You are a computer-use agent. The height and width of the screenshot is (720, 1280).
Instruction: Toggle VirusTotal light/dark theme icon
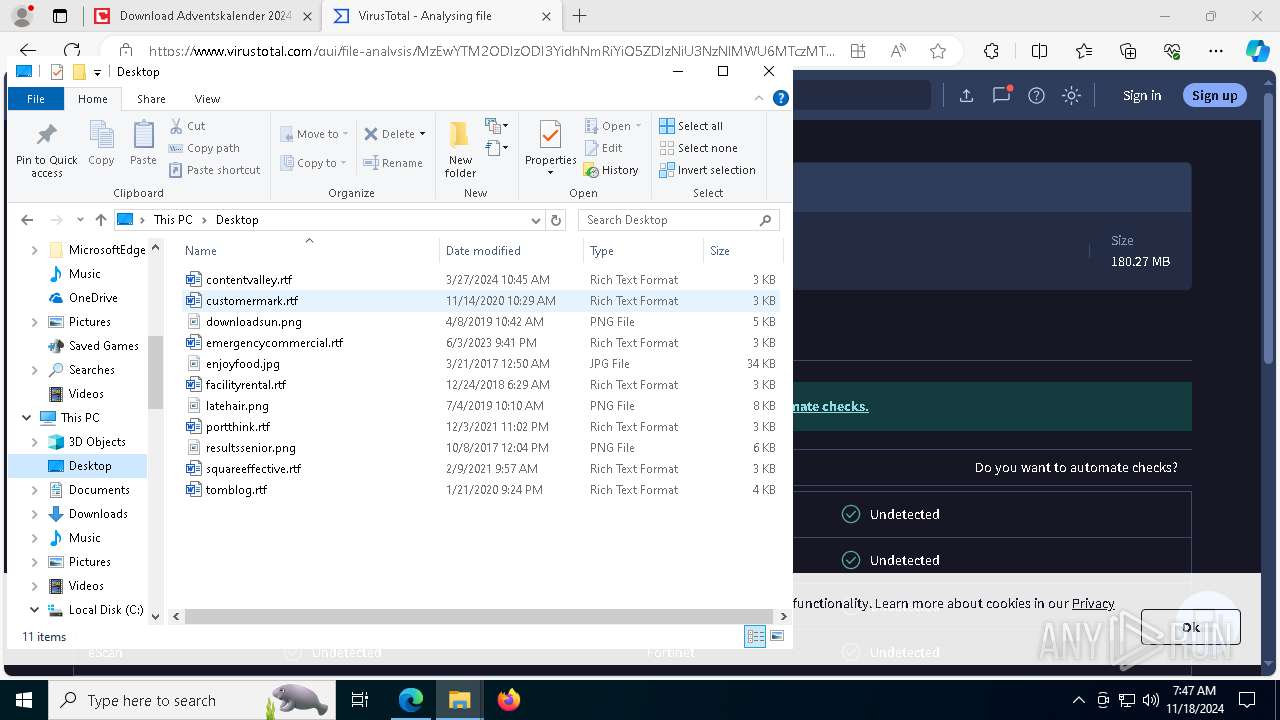click(x=1071, y=96)
